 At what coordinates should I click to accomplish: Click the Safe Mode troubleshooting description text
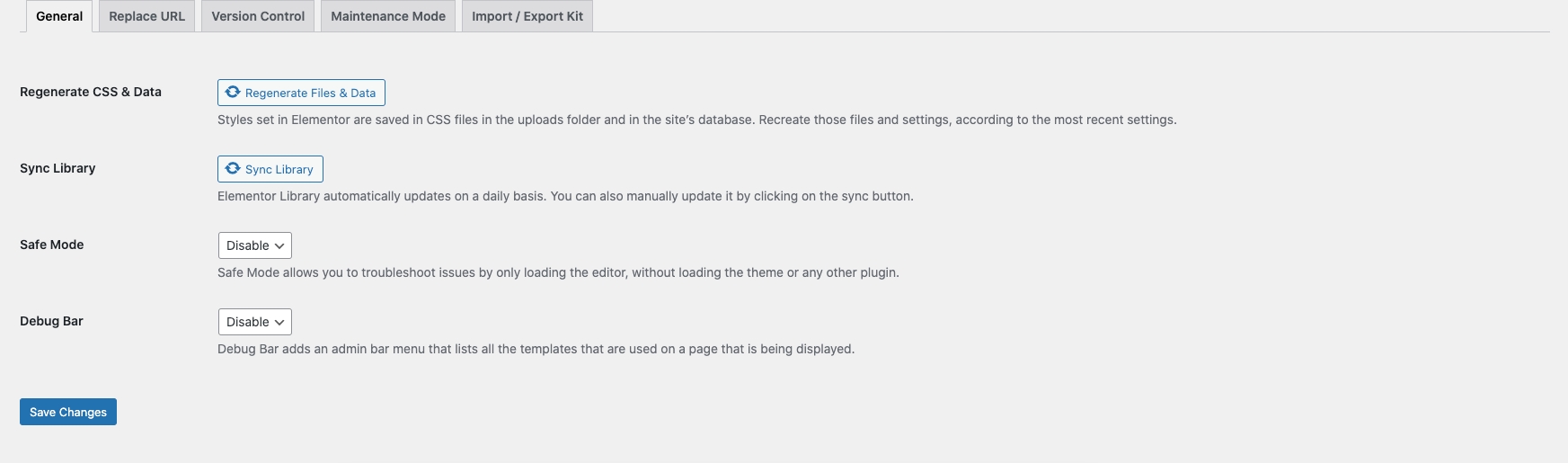point(558,272)
